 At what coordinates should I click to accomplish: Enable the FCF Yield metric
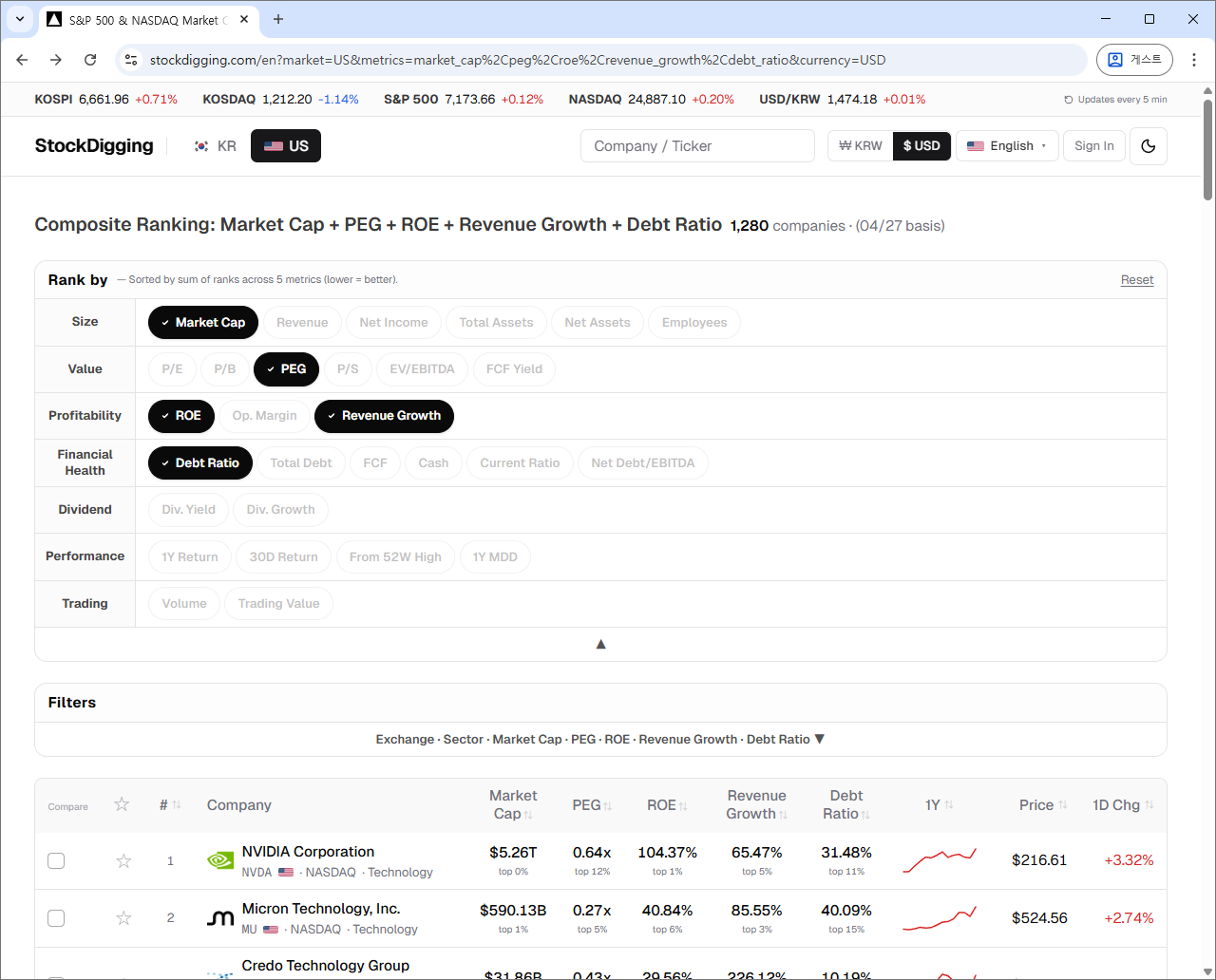[x=514, y=368]
